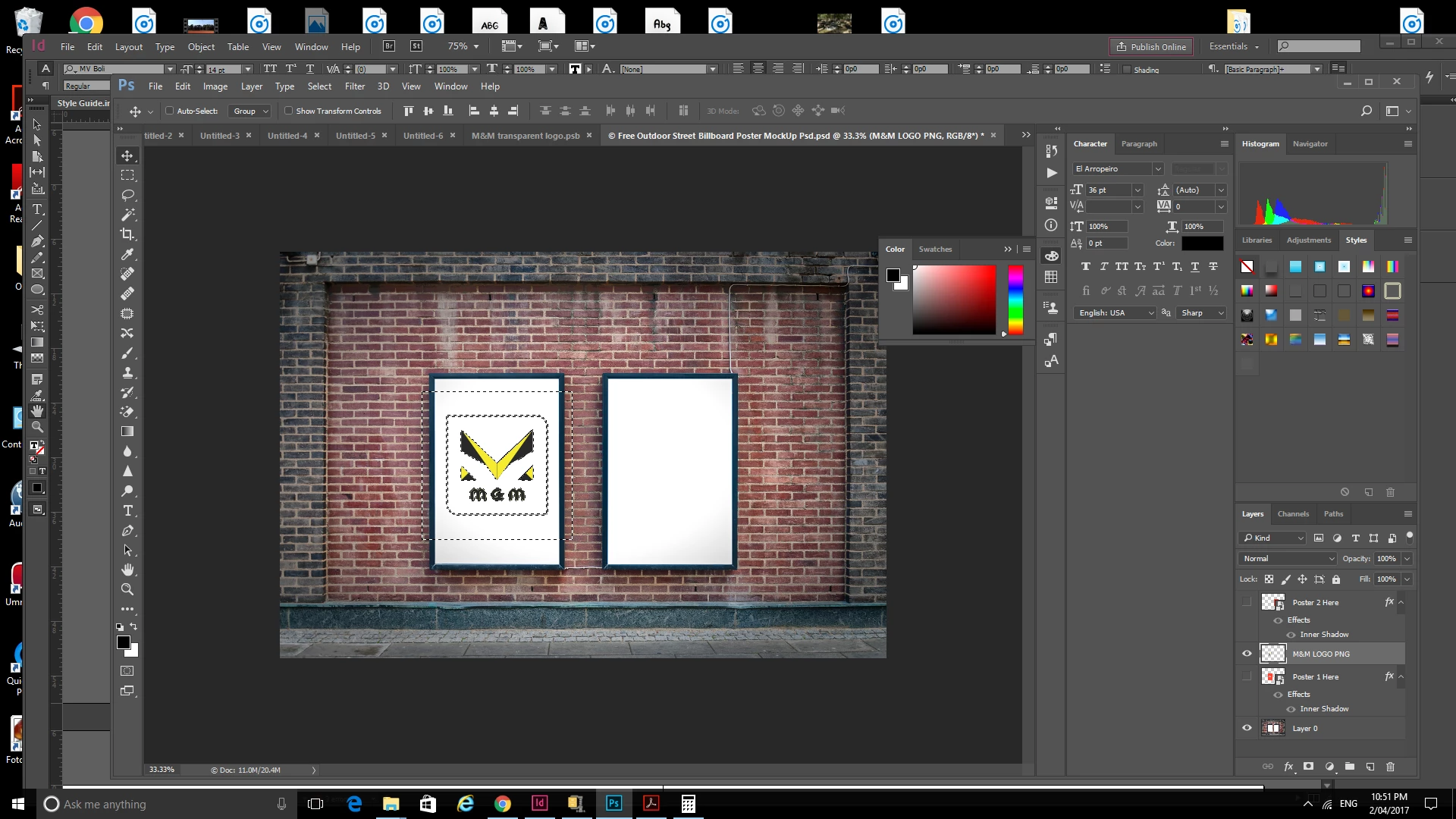Hide the M&M LOGO PNG layer
This screenshot has height=819, width=1456.
[x=1247, y=654]
